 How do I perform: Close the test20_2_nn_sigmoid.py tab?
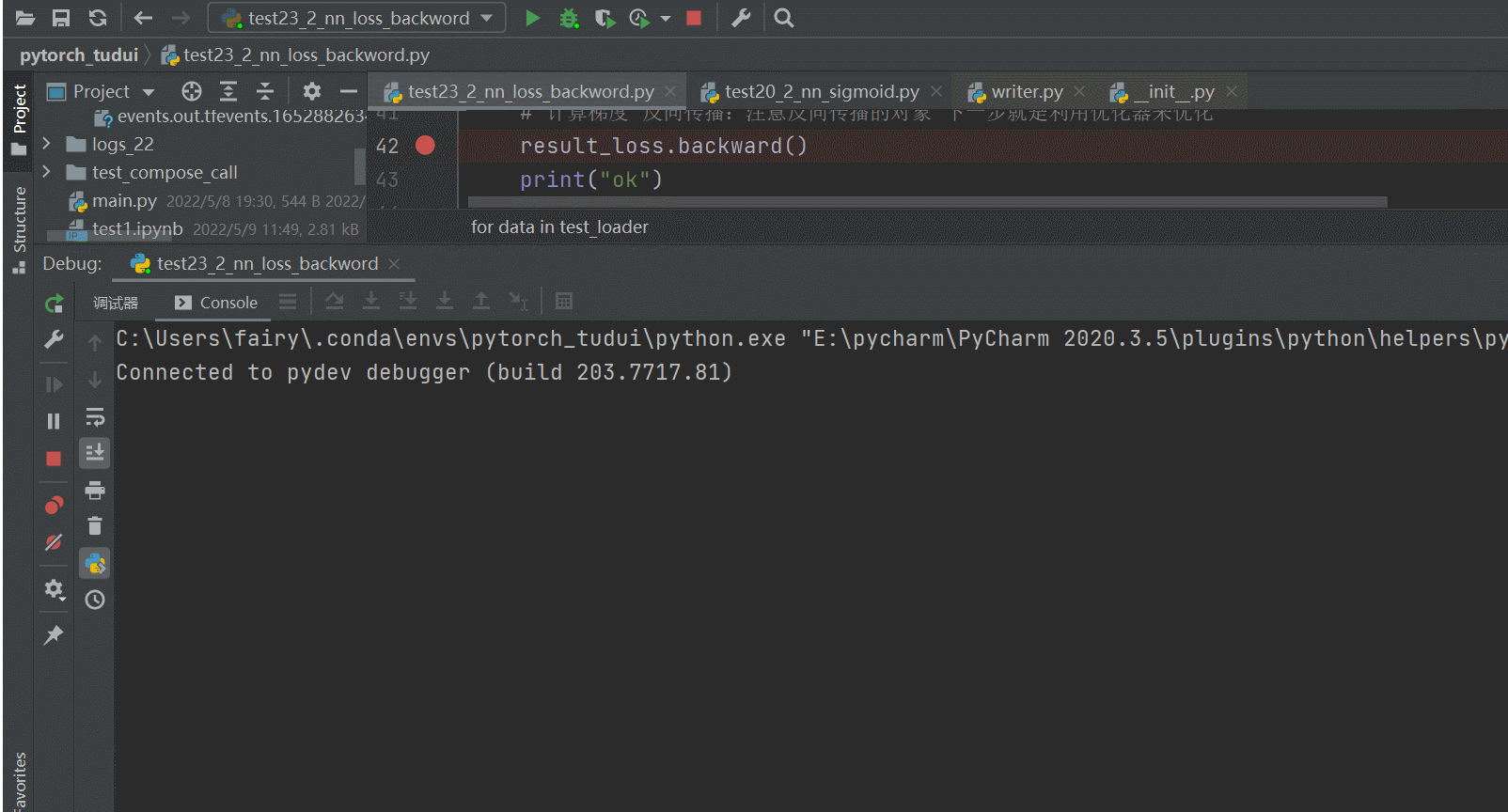(936, 91)
